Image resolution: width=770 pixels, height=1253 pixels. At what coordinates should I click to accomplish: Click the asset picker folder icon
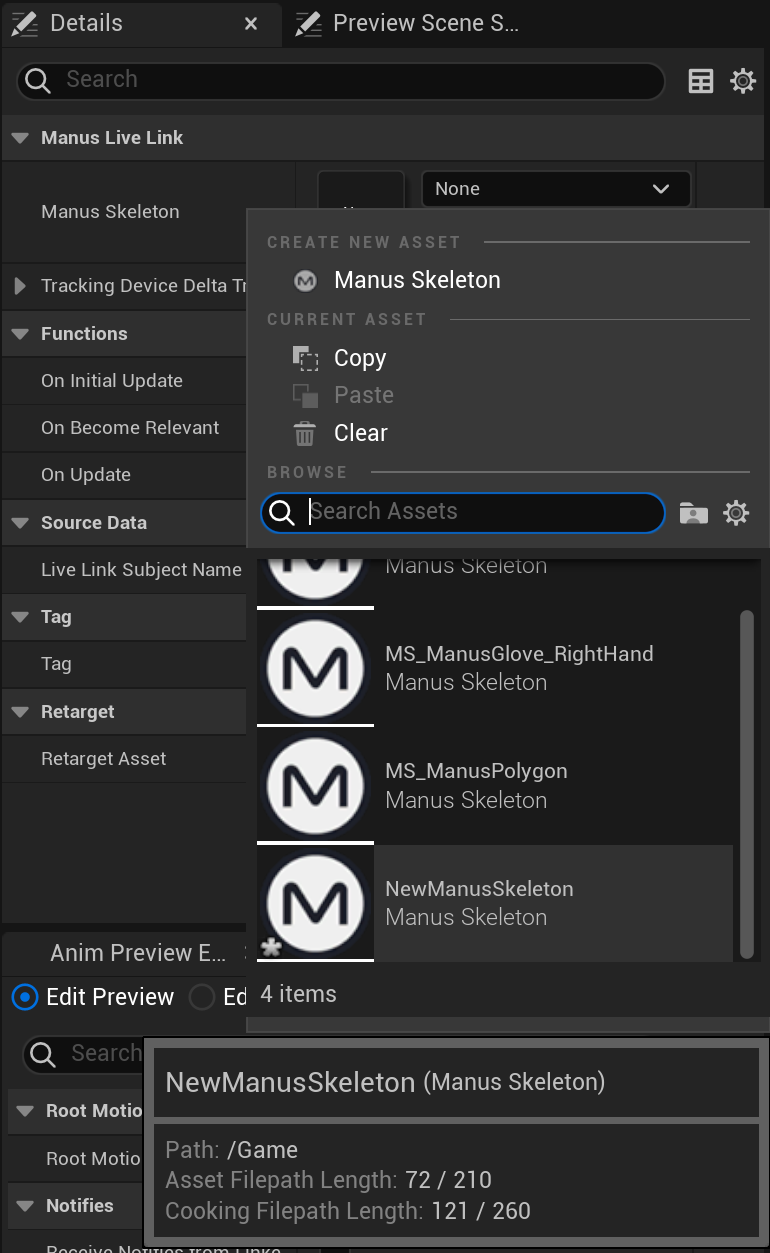pyautogui.click(x=693, y=513)
